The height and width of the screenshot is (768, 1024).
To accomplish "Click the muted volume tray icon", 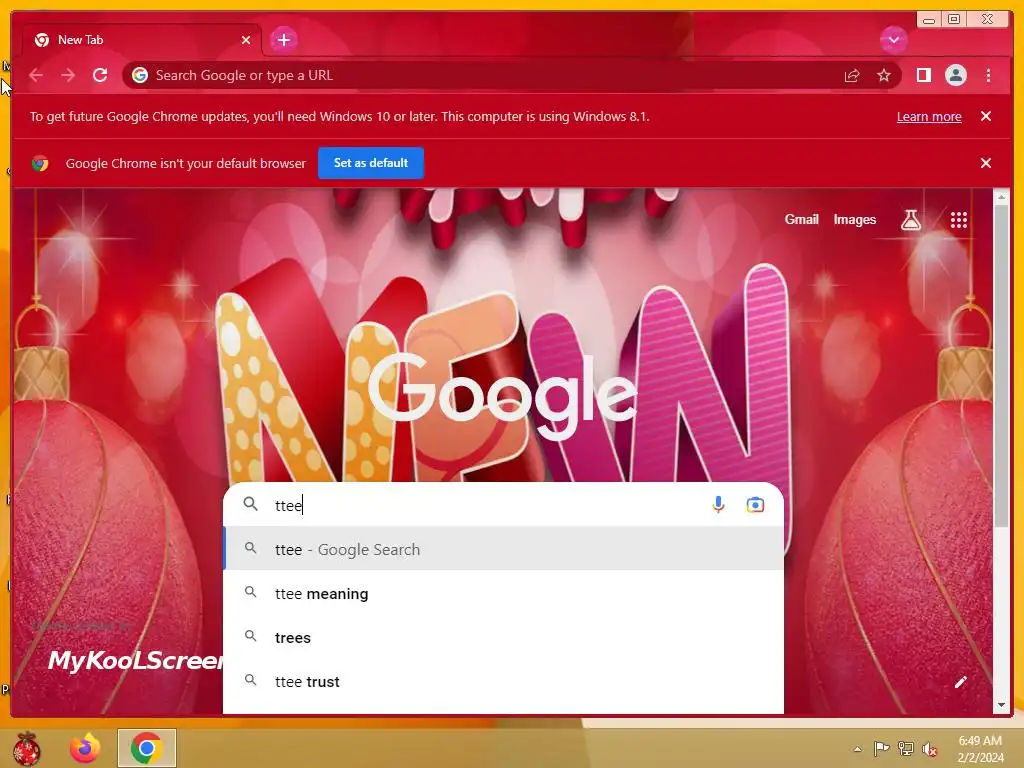I will click(x=929, y=749).
